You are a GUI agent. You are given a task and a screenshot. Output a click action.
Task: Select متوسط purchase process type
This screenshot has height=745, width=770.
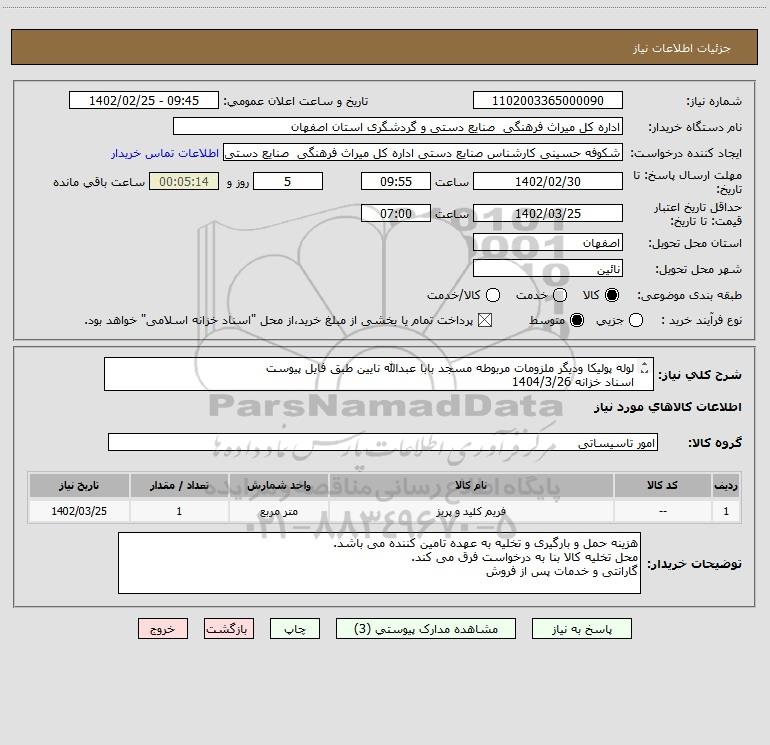pyautogui.click(x=577, y=320)
